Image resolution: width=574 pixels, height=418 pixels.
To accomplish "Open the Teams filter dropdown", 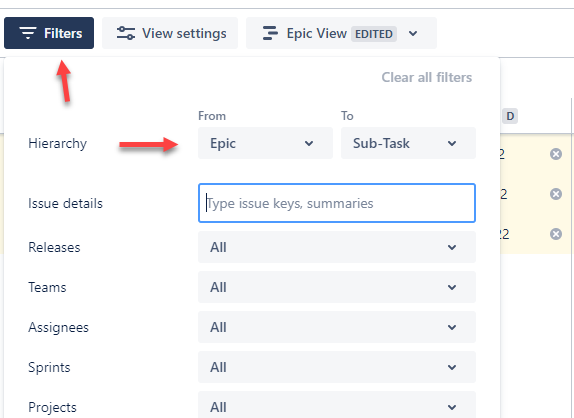I will tap(337, 287).
